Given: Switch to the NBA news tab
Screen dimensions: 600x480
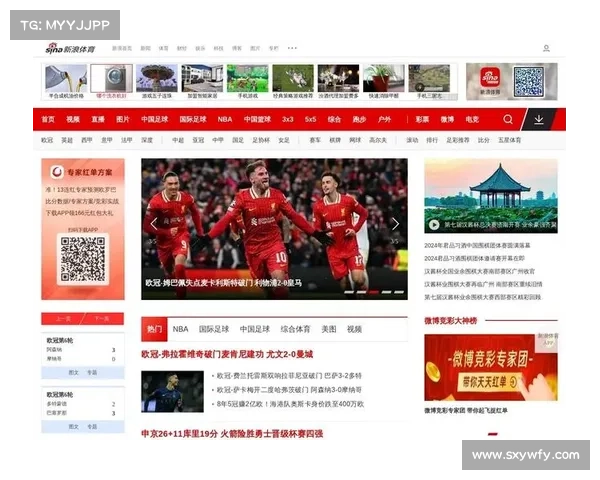Looking at the screenshot, I should coord(180,329).
